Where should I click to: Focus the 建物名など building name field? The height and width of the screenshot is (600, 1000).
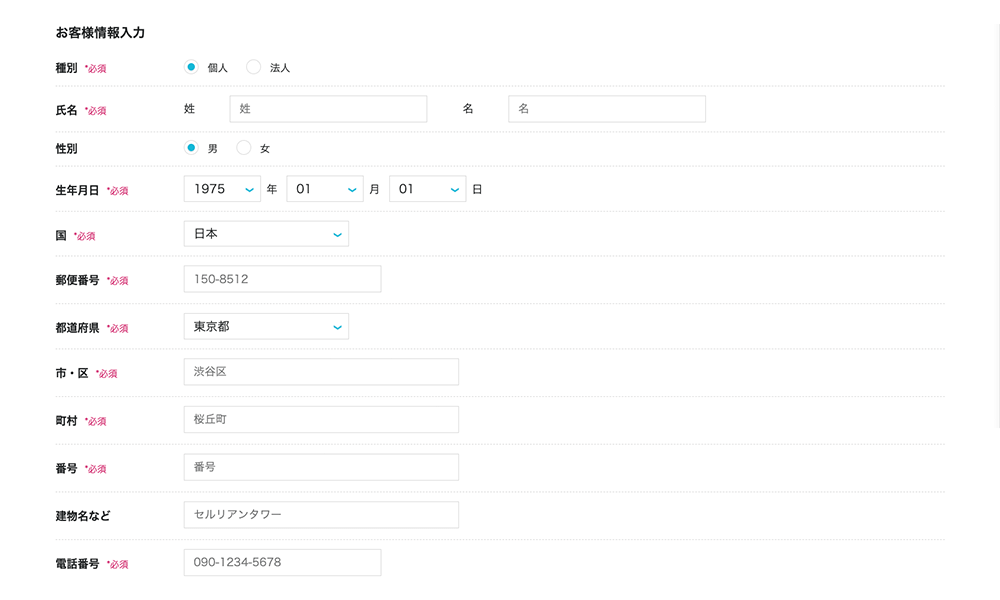321,515
